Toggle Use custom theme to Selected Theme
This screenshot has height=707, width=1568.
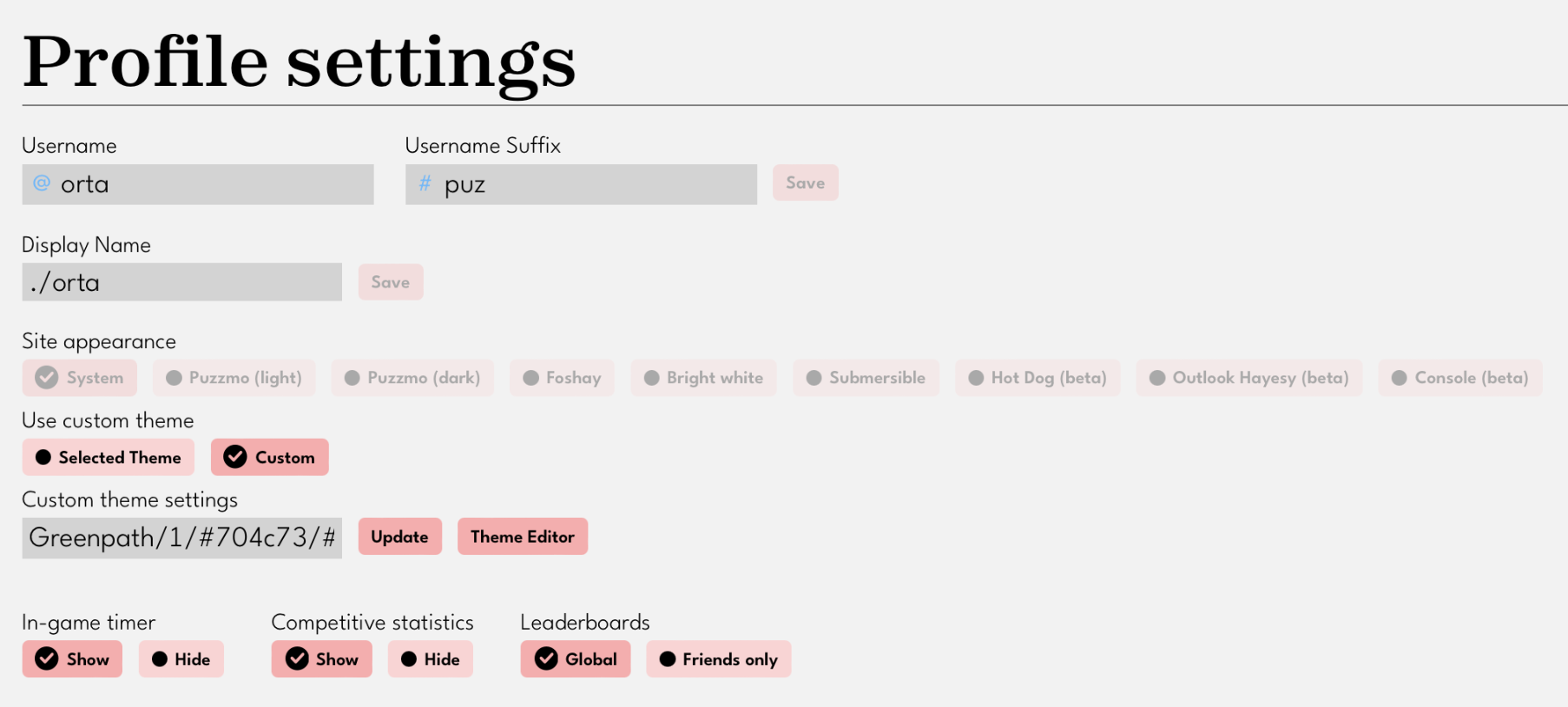point(108,457)
